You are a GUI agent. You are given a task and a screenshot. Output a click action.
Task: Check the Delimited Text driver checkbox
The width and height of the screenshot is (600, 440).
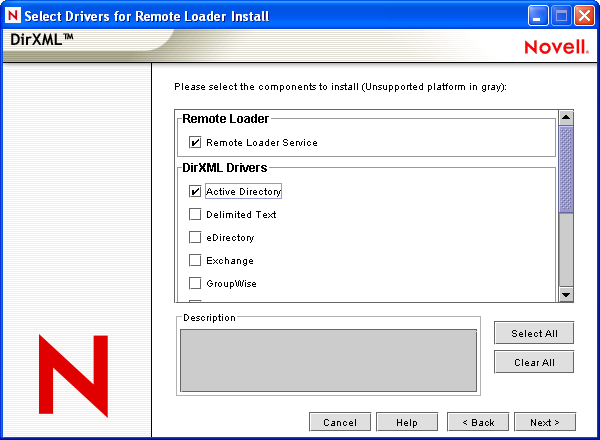coord(195,214)
